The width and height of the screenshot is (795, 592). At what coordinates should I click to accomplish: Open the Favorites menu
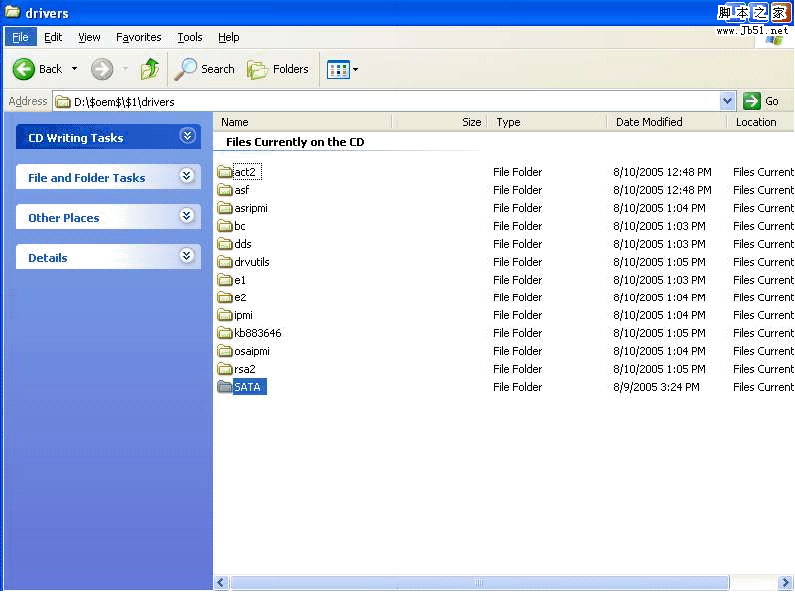(138, 37)
